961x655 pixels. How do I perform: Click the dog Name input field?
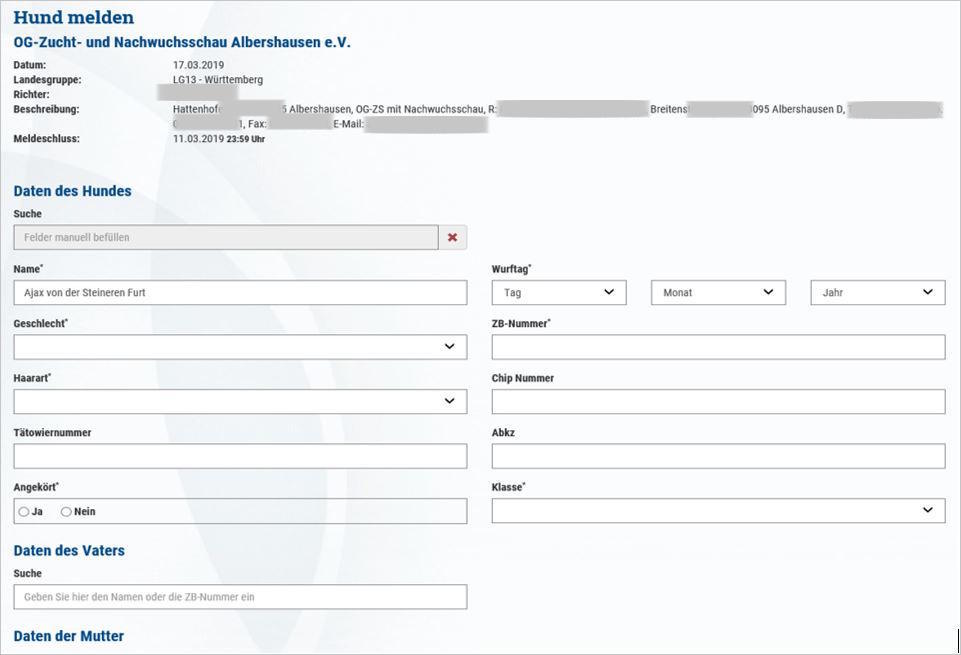pyautogui.click(x=240, y=293)
